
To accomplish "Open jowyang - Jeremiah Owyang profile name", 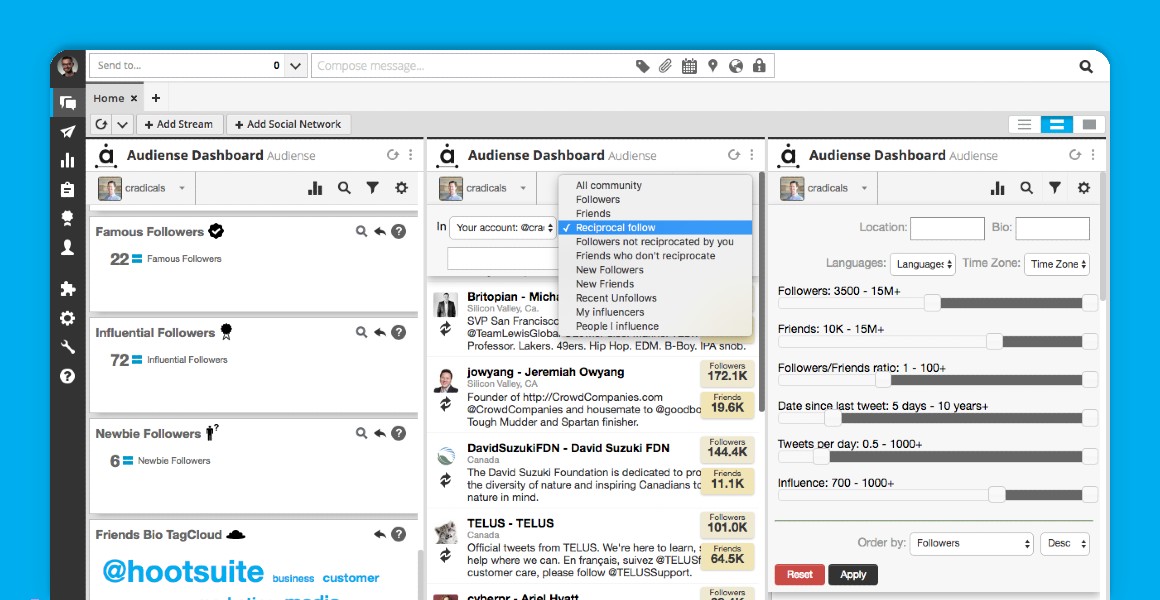I will click(x=546, y=372).
